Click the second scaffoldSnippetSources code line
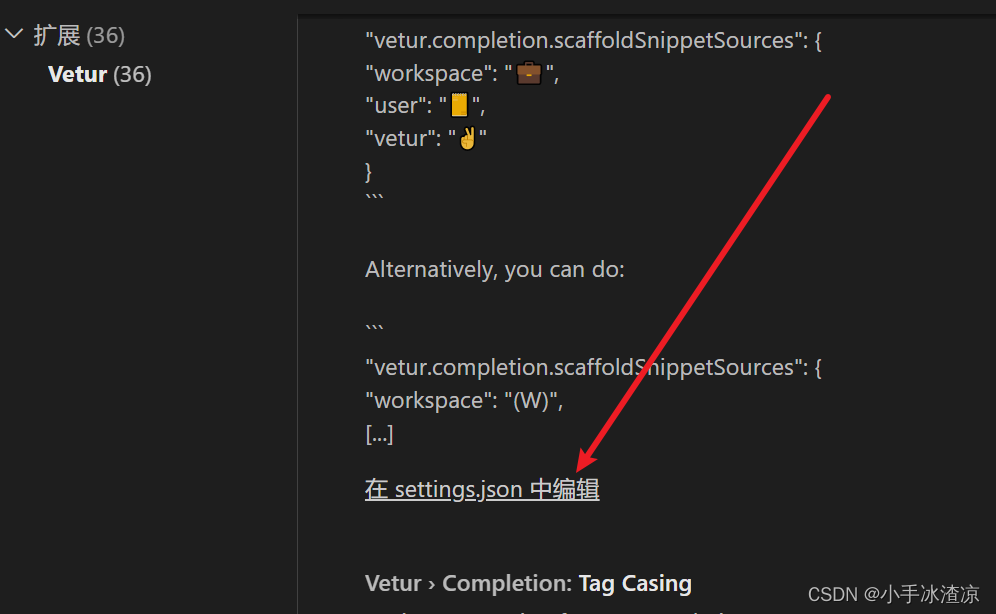The image size is (996, 614). tap(593, 368)
